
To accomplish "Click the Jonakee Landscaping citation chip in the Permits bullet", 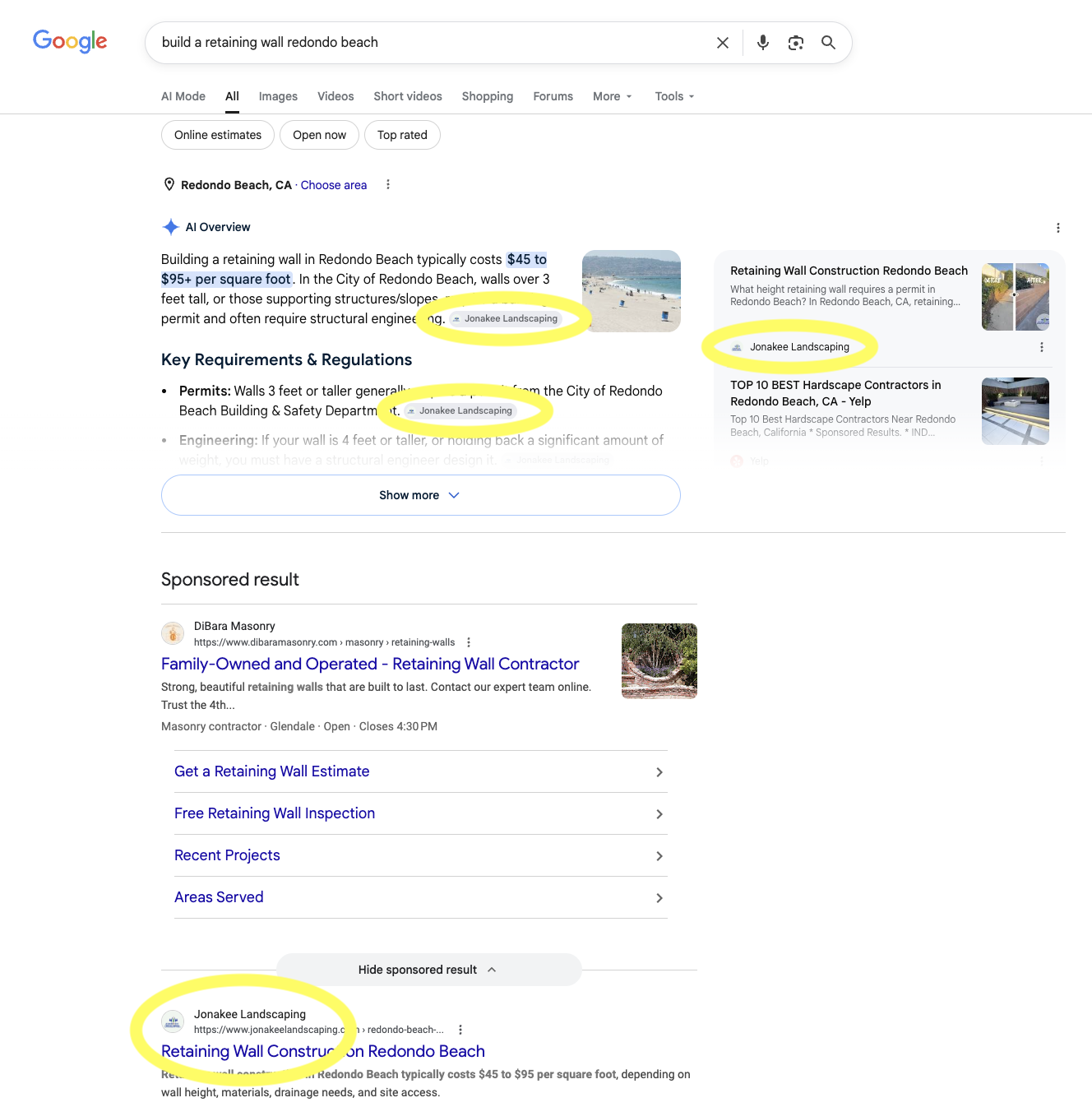I will tap(460, 410).
